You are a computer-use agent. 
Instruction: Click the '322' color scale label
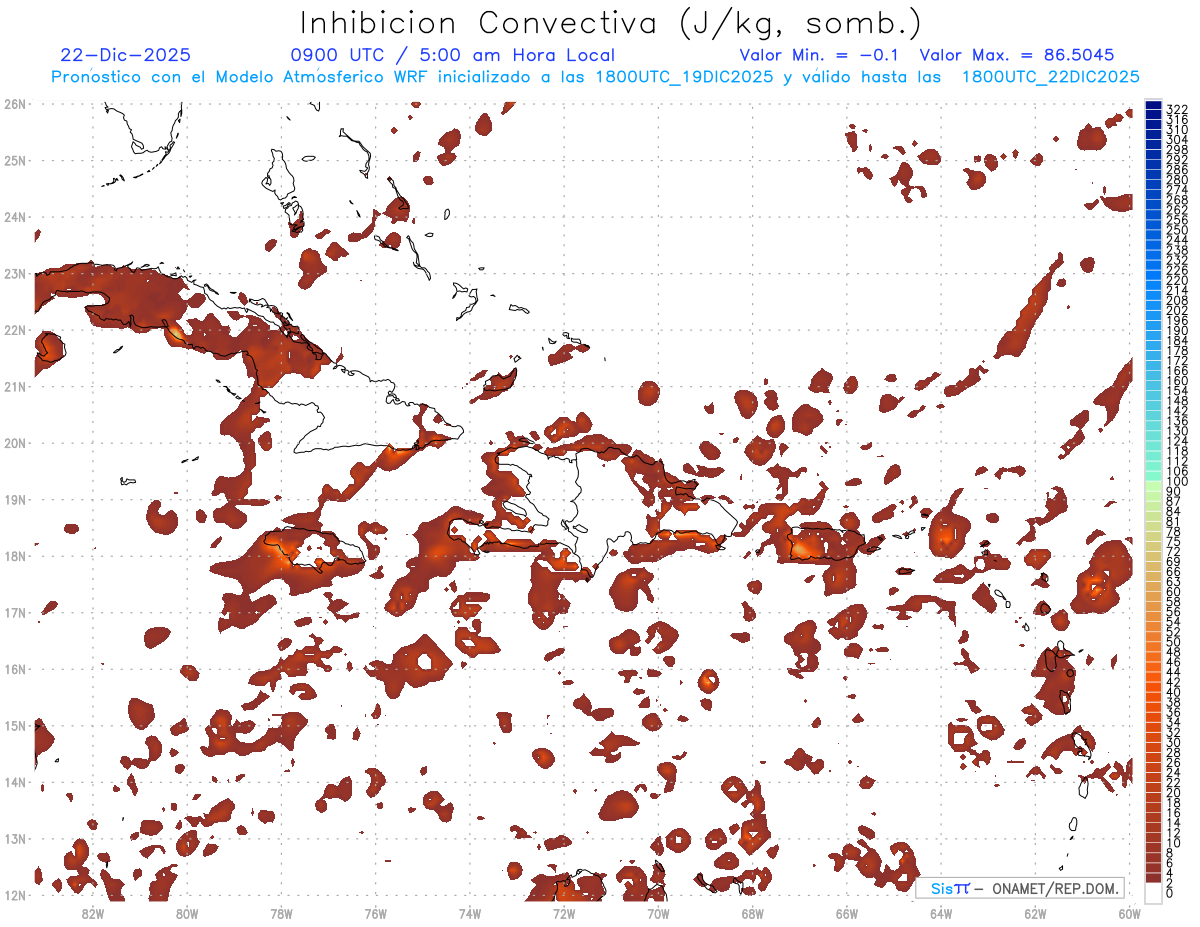pos(1177,109)
